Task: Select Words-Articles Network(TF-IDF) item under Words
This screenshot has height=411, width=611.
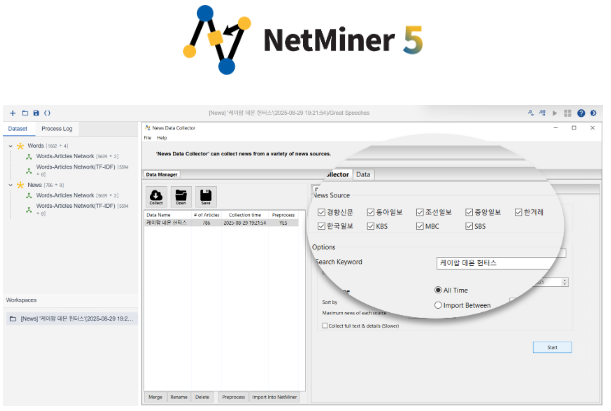Action: [82, 170]
